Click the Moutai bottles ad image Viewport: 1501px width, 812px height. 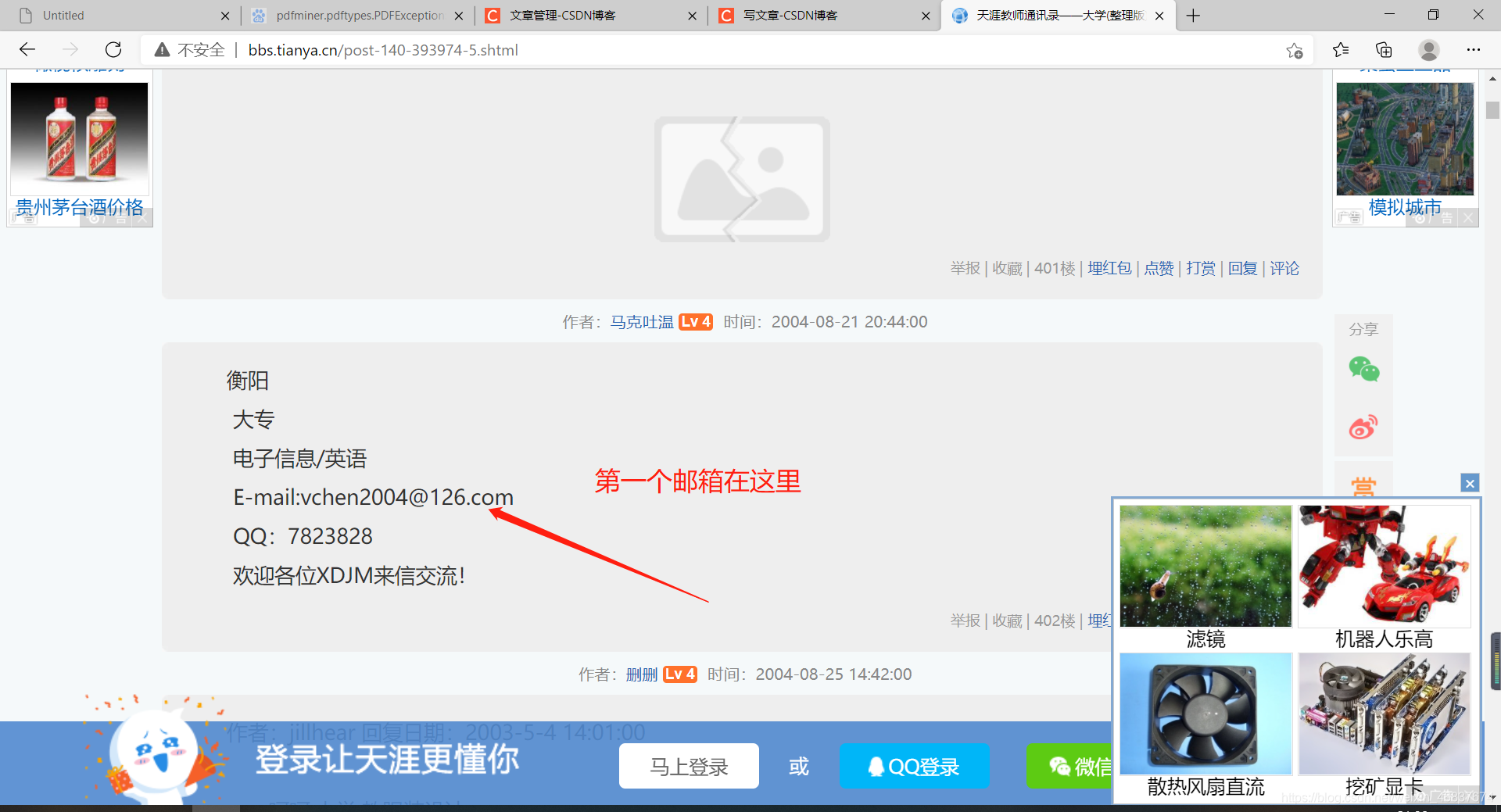pos(79,138)
